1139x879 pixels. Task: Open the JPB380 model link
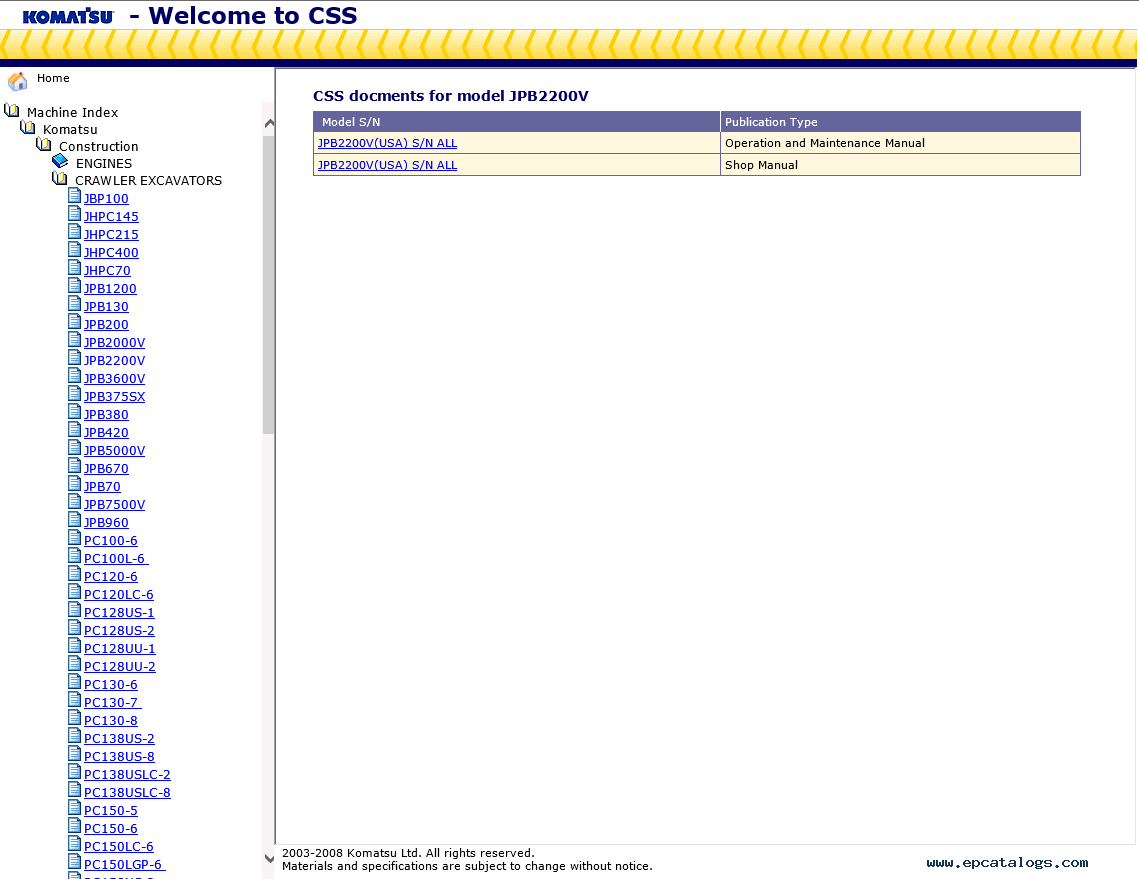(106, 415)
